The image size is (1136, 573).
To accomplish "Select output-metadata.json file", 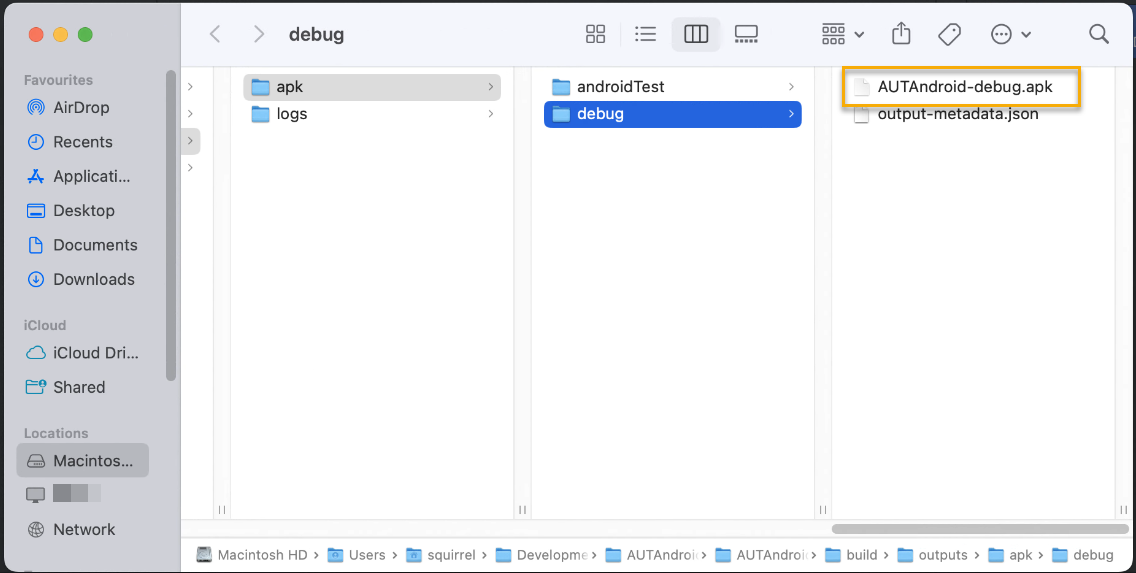I will click(957, 114).
